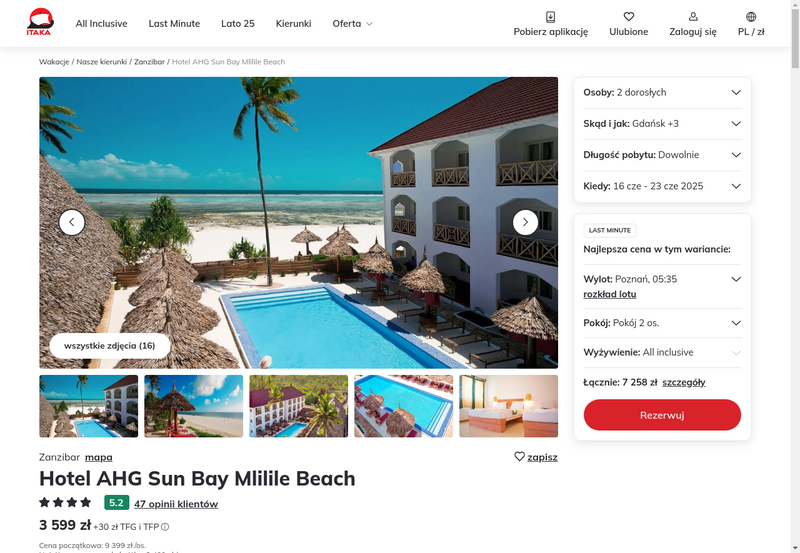Click the TFG i TFP info icon
Screen dimensions: 800x553
coord(165,527)
